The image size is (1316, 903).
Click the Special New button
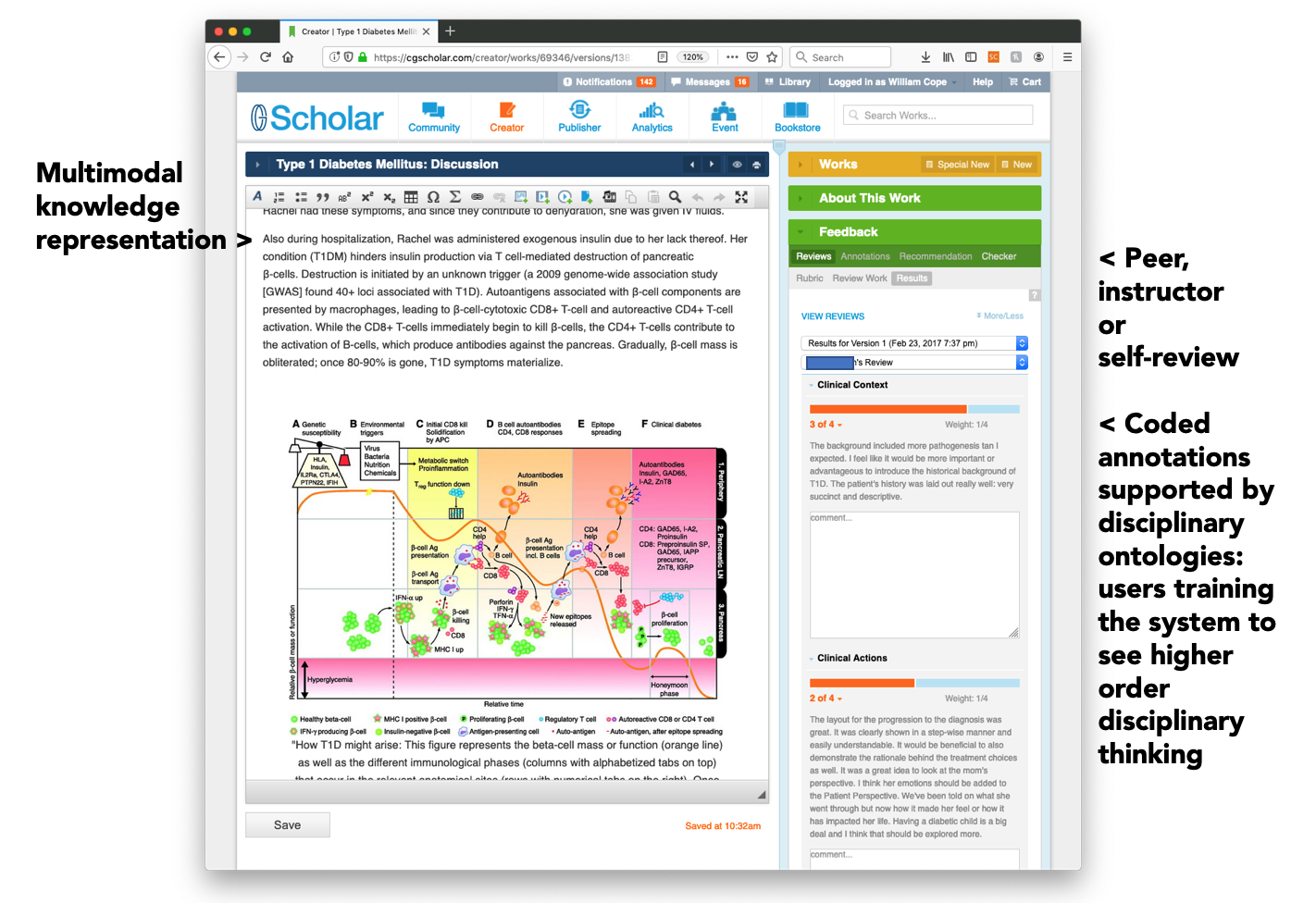(958, 165)
